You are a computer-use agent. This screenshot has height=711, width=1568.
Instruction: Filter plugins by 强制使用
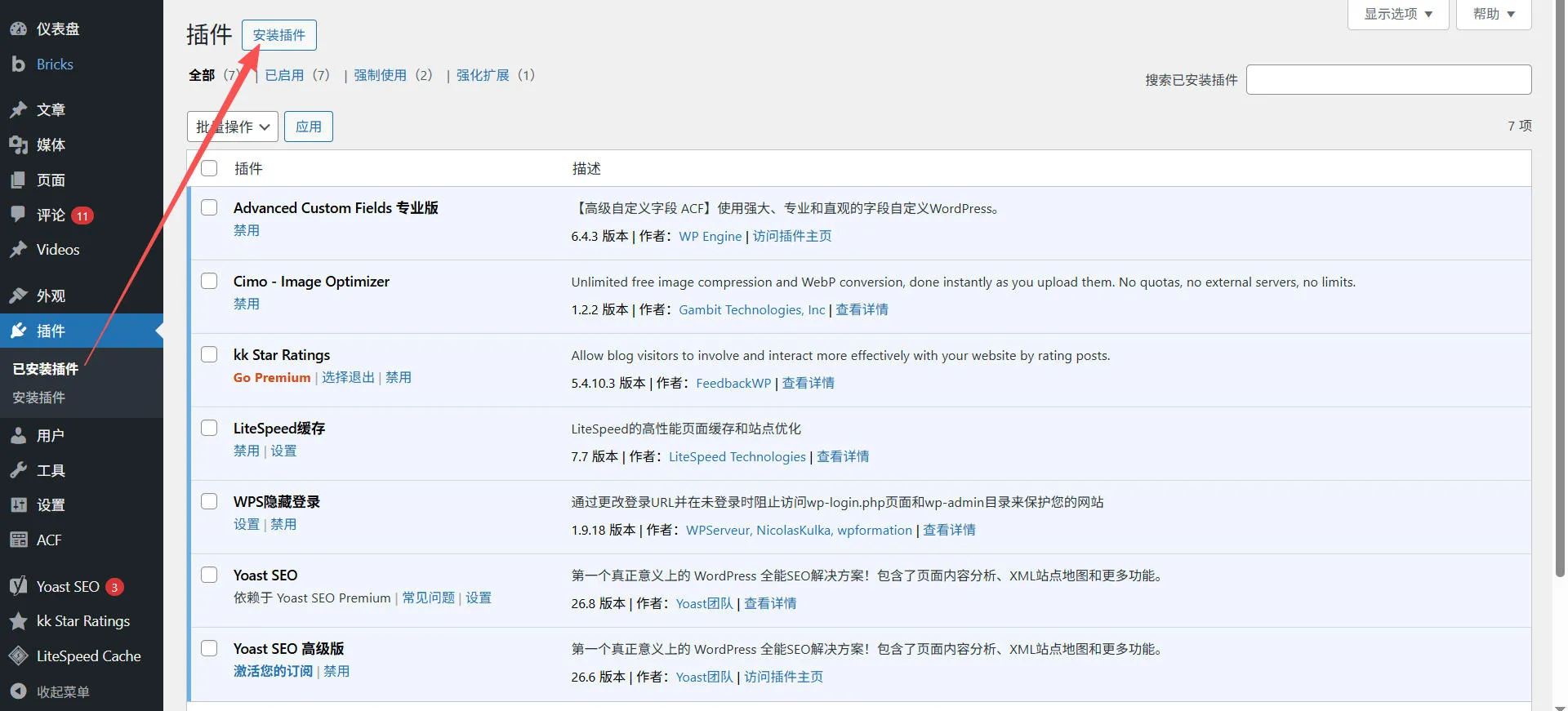380,75
